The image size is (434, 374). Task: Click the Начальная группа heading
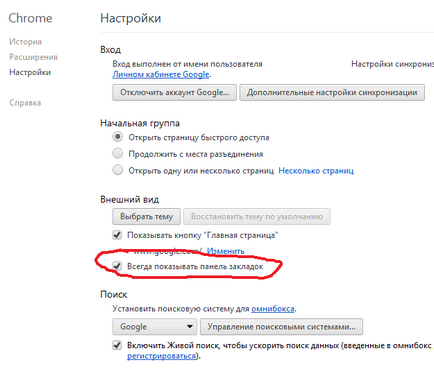140,123
